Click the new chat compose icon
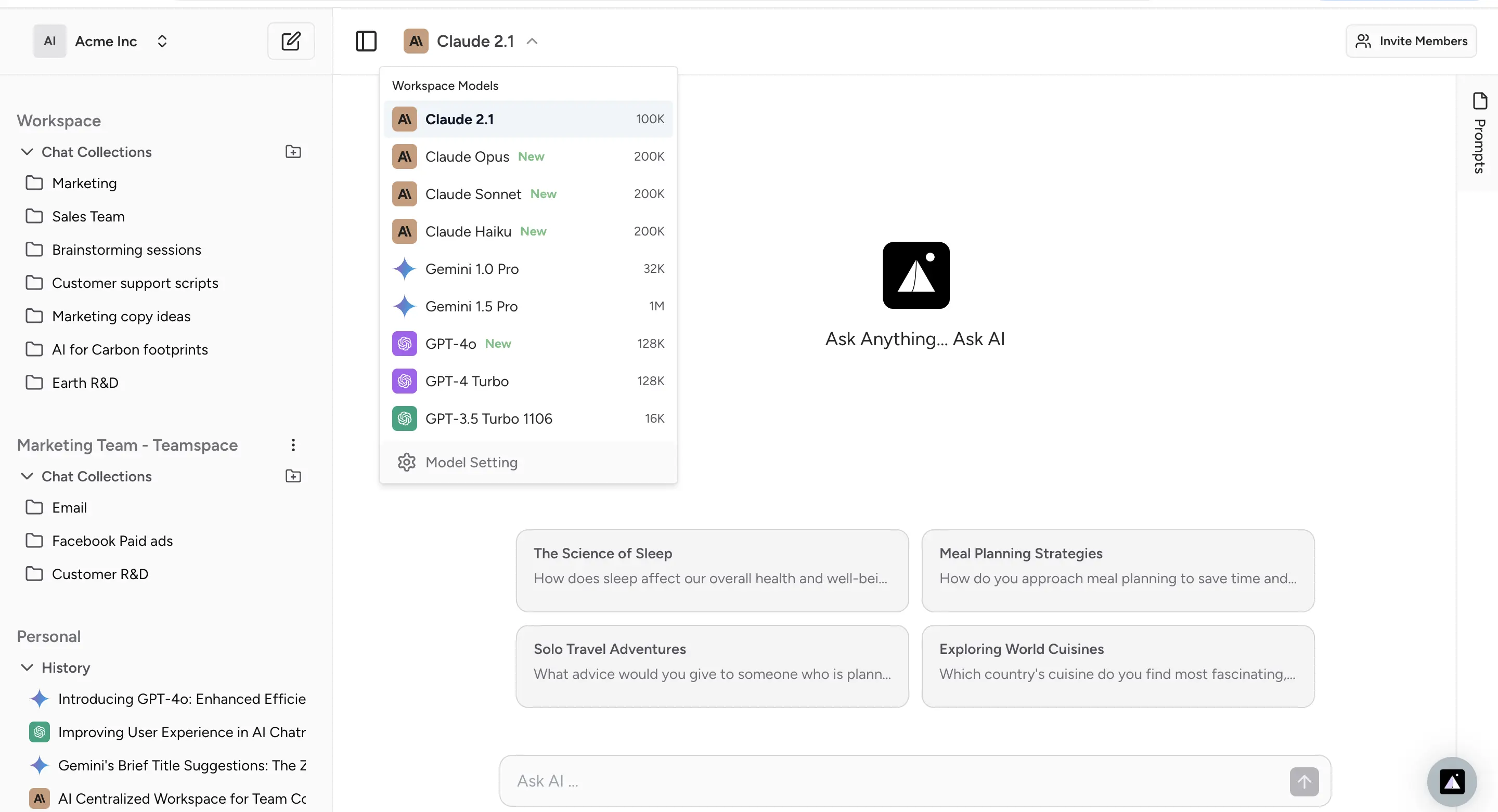The image size is (1498, 812). [x=291, y=41]
